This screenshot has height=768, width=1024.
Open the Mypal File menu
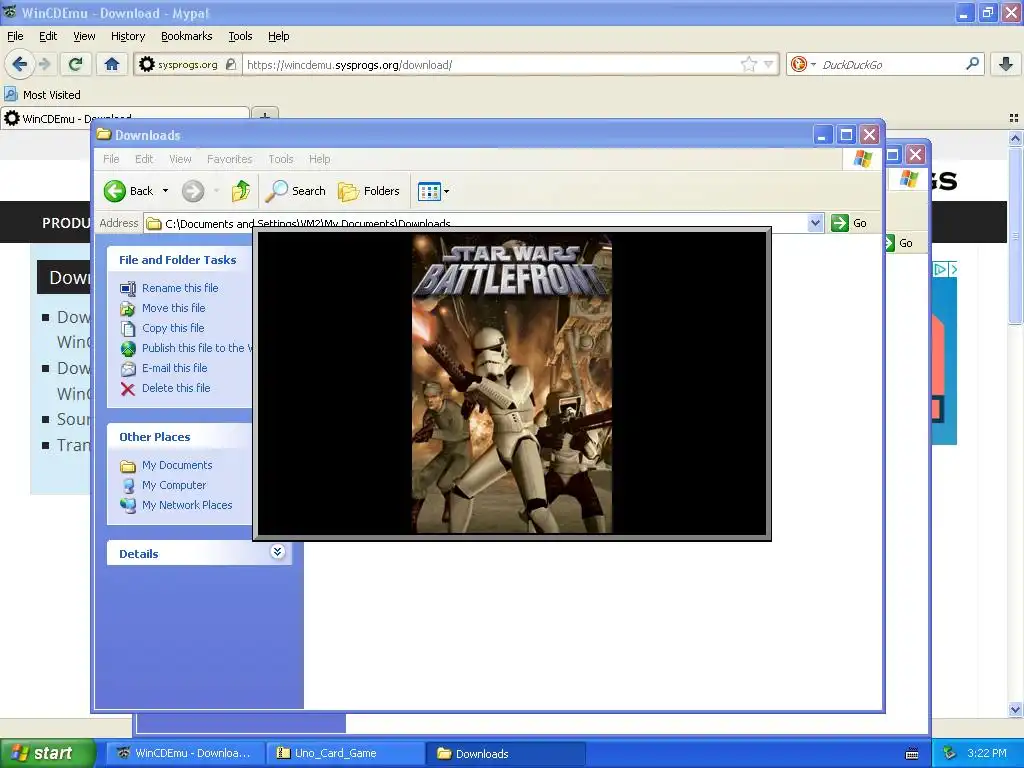click(15, 36)
